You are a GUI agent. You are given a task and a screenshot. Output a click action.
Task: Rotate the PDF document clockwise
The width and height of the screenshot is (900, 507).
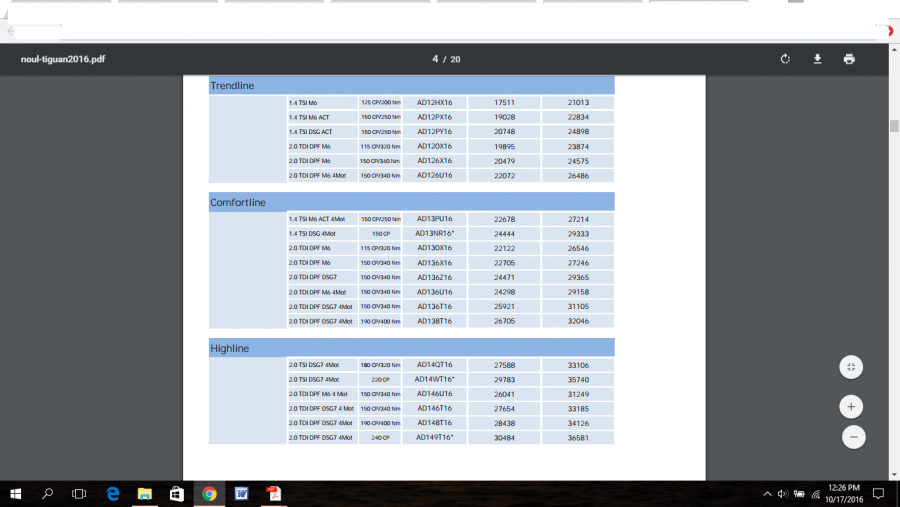(x=786, y=59)
